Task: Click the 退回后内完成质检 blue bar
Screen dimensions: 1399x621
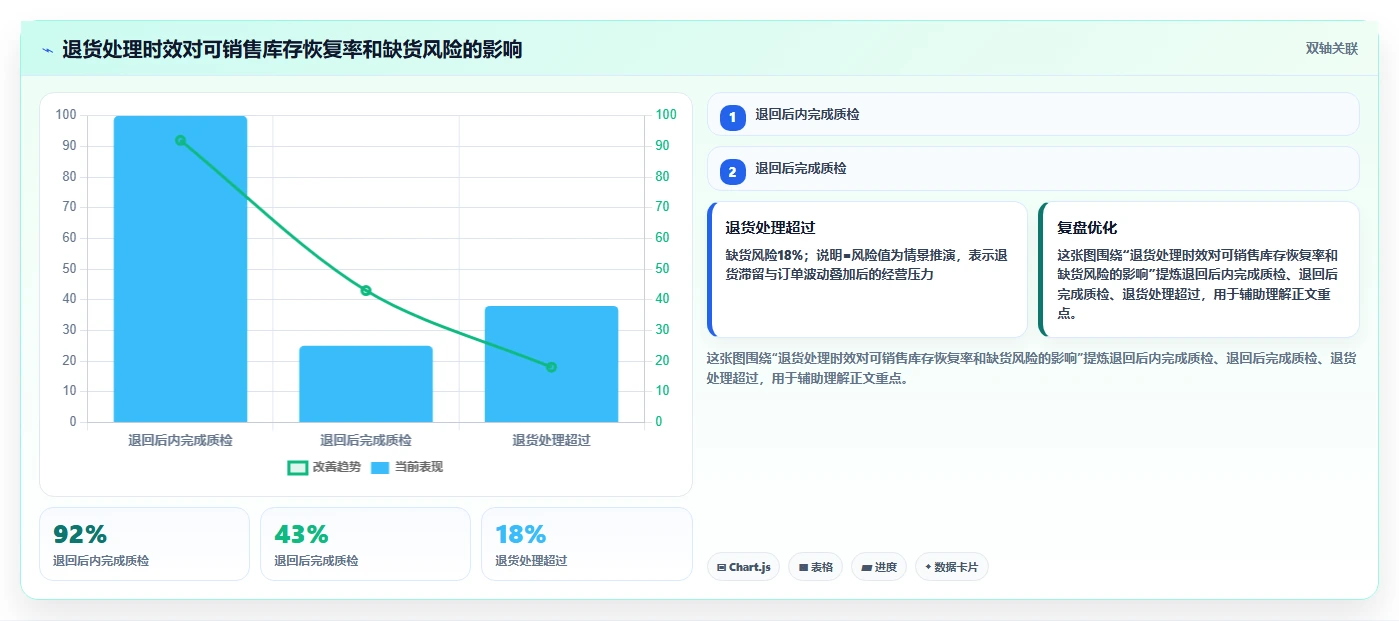Action: click(180, 269)
